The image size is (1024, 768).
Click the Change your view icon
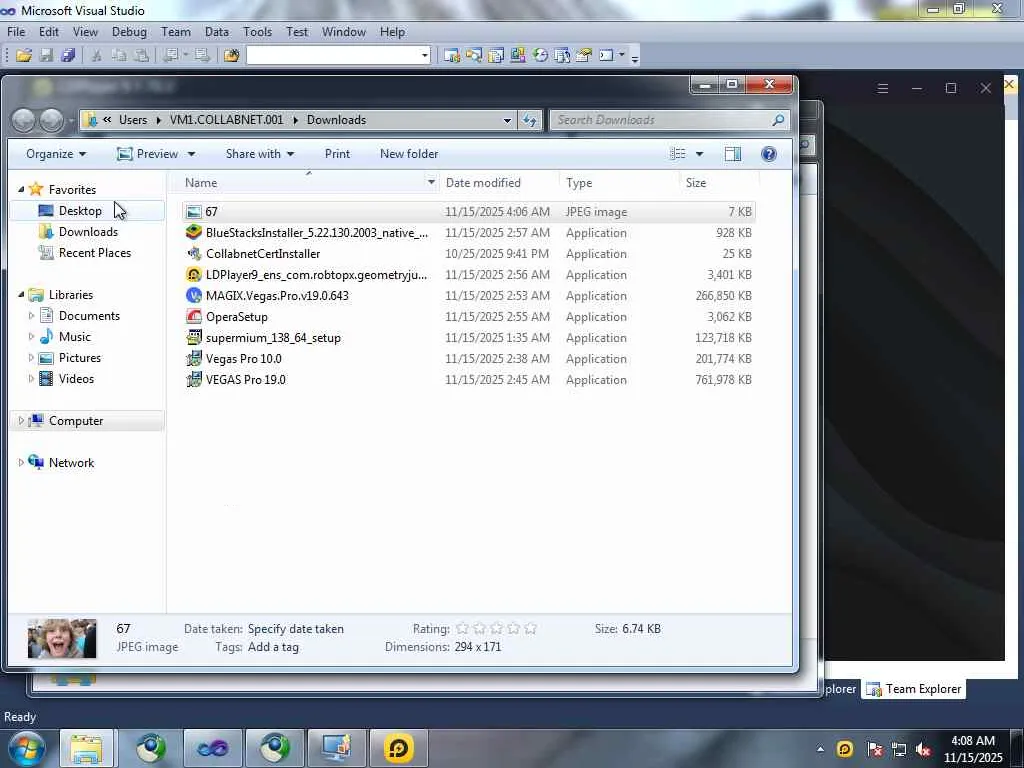point(678,154)
